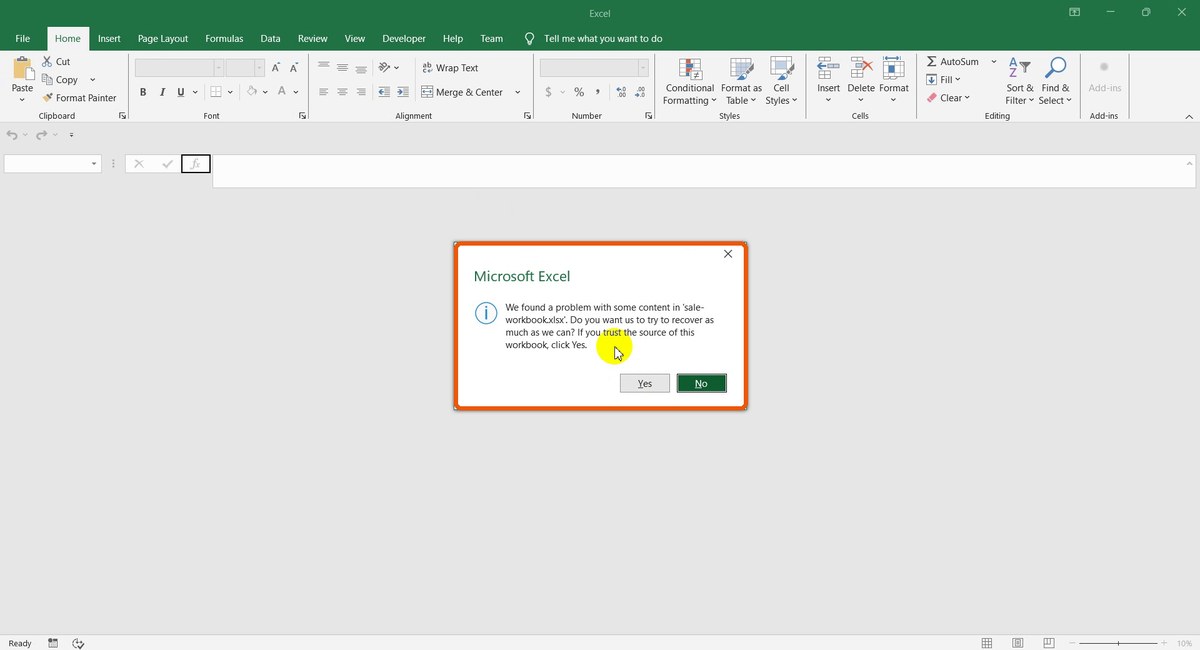Click the Format cells icon
This screenshot has height=650, width=1200.
point(893,68)
